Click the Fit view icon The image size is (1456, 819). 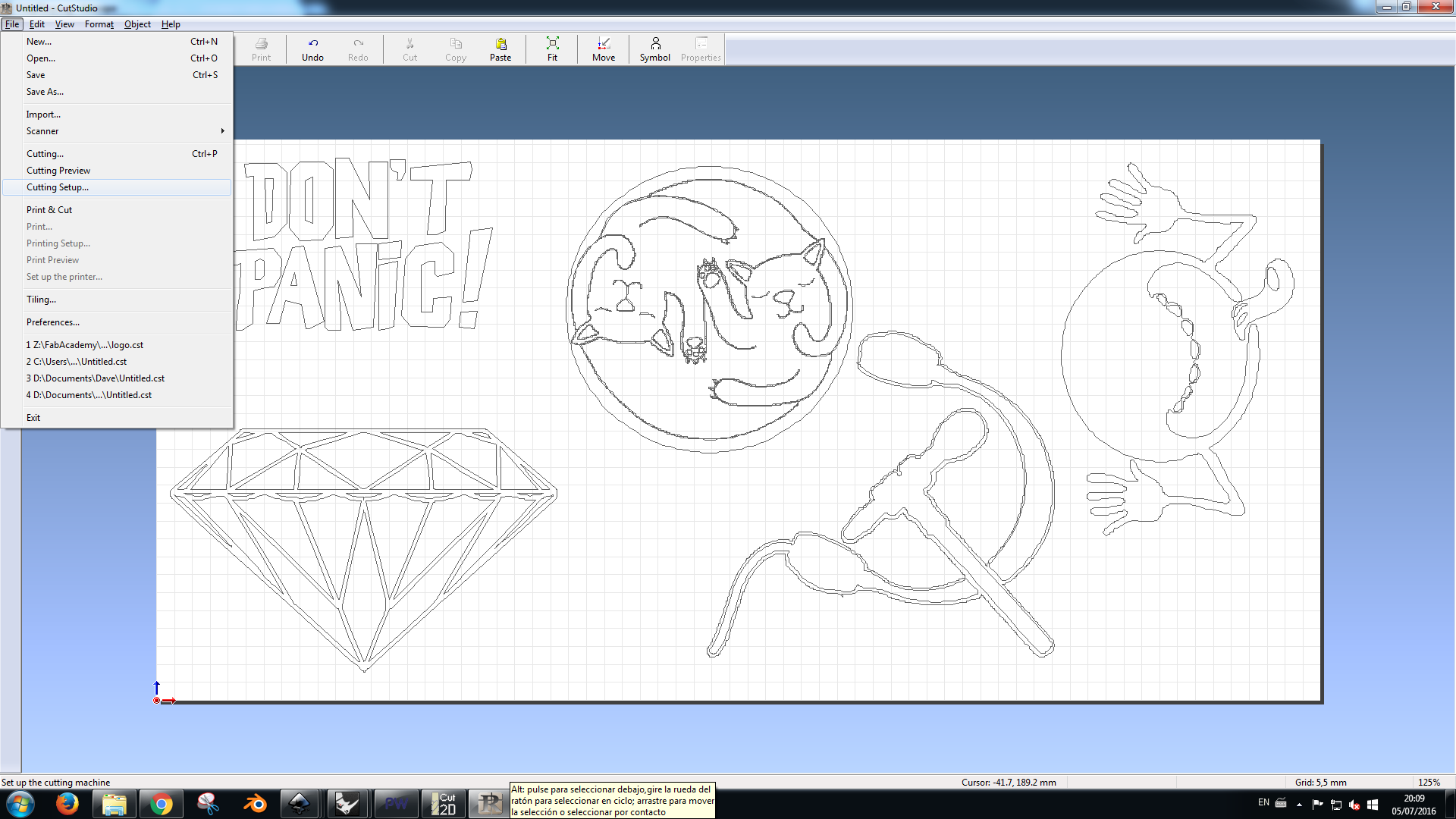click(x=552, y=49)
